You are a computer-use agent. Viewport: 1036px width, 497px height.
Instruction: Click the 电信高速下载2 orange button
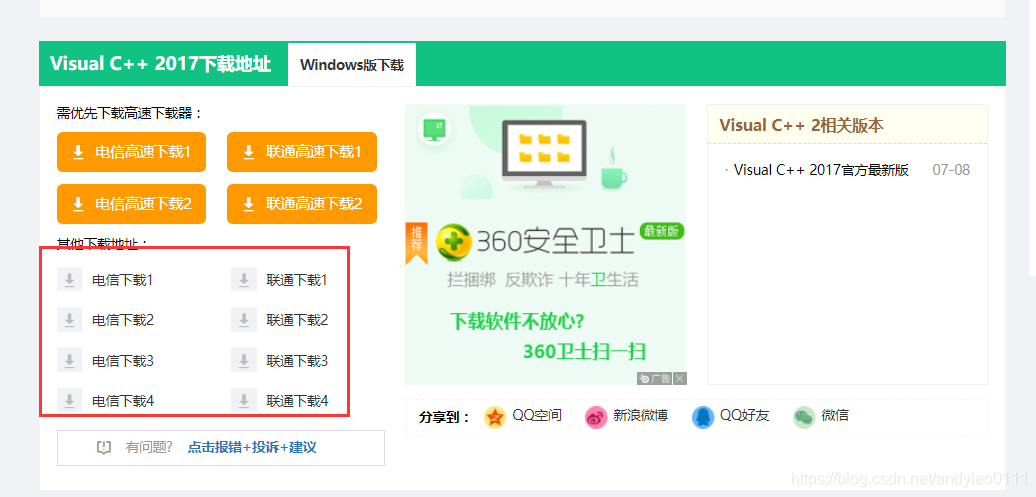coord(131,204)
